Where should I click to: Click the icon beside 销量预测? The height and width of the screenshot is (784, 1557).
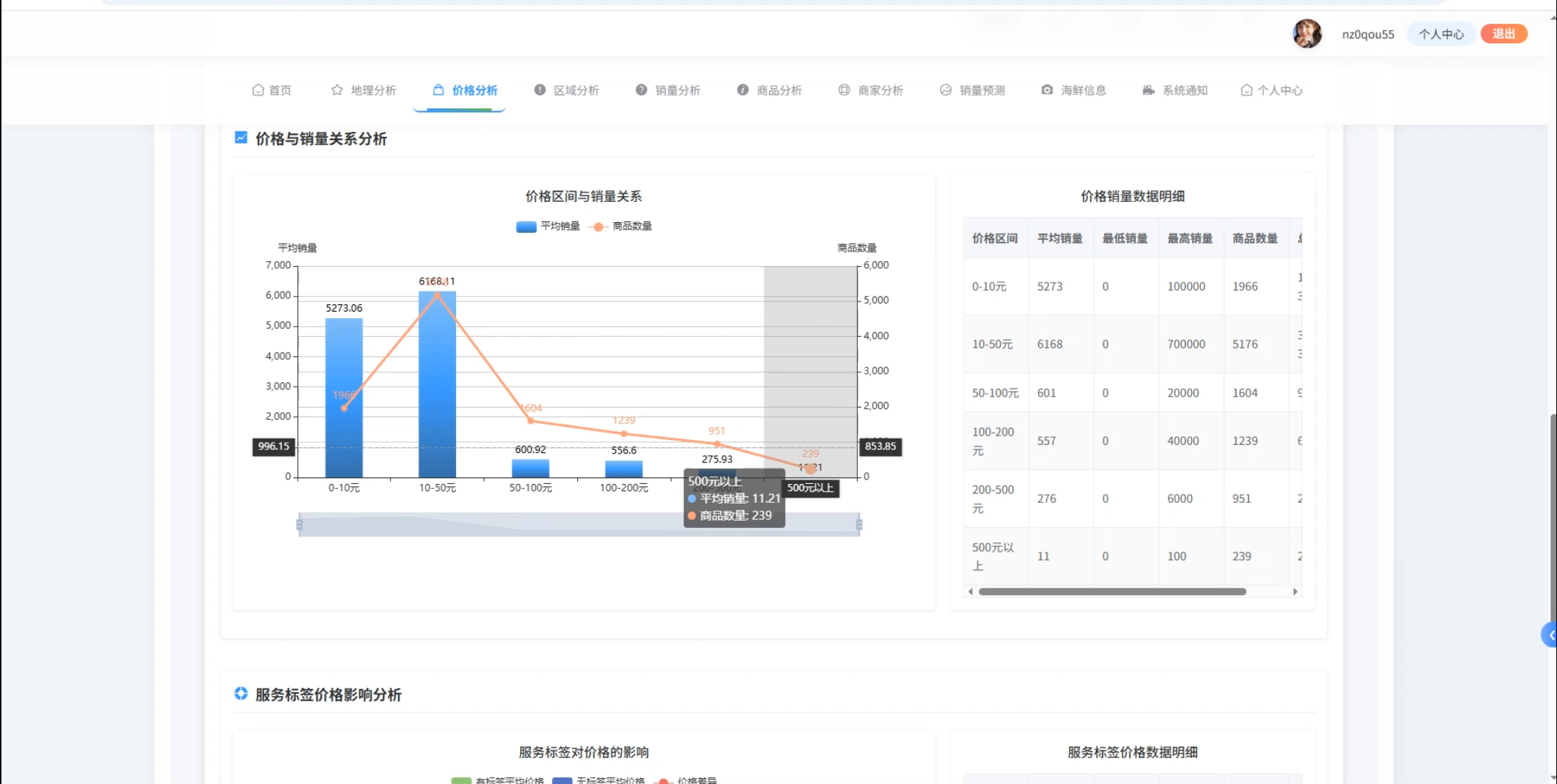tap(946, 90)
